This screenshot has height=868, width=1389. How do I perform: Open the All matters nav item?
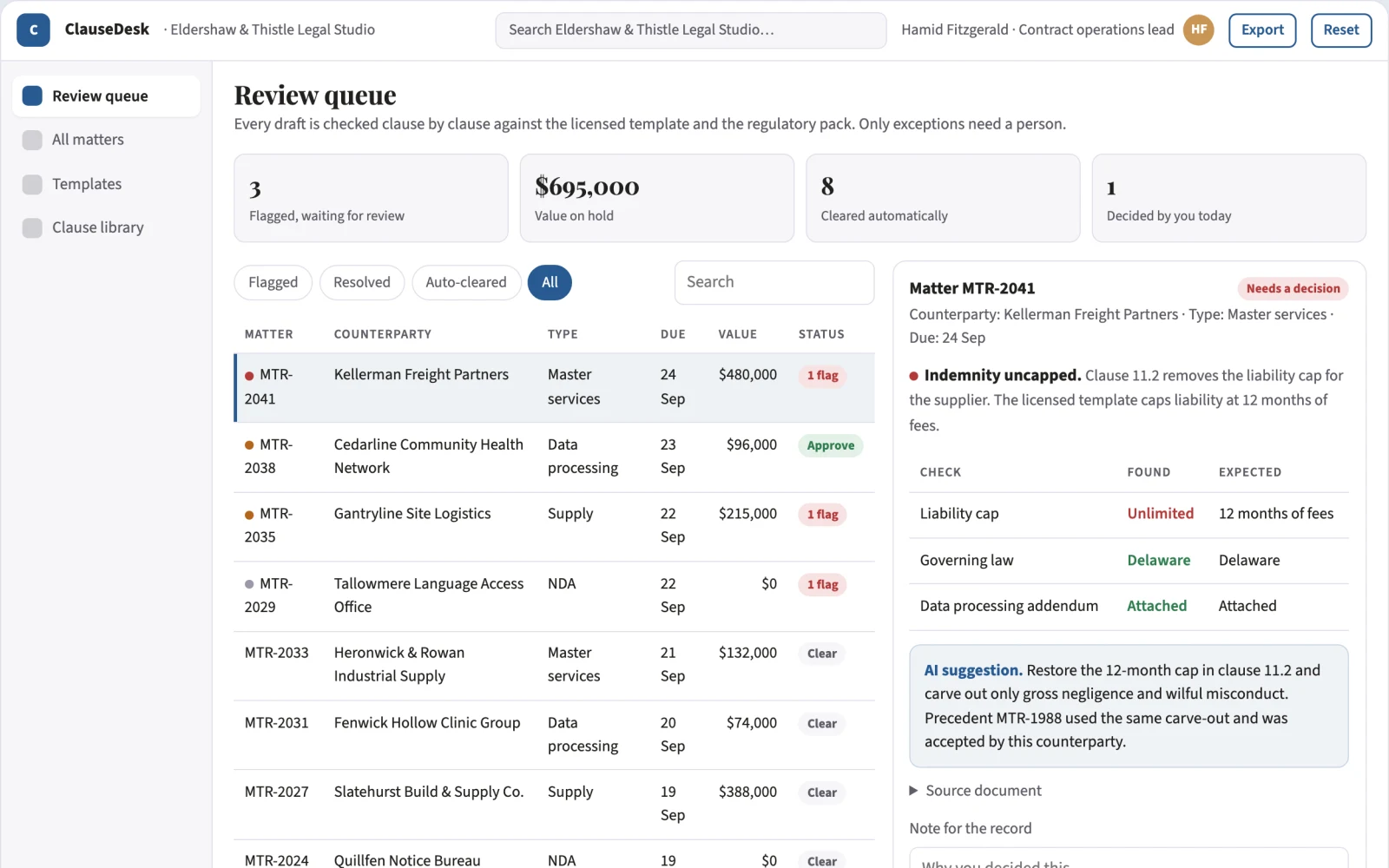click(x=106, y=140)
